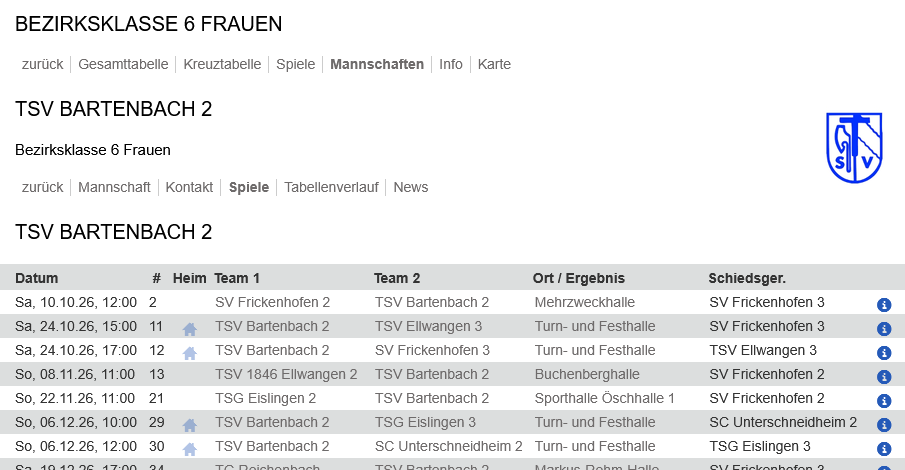Open SV Frickenhofen 2 team link
905x470 pixels.
pyautogui.click(x=272, y=302)
